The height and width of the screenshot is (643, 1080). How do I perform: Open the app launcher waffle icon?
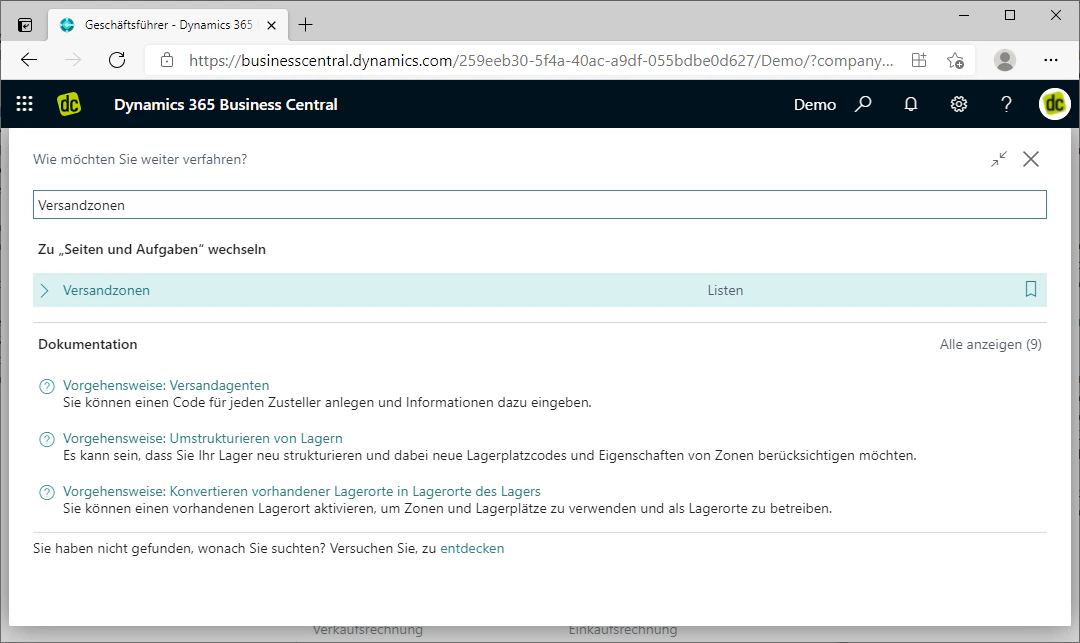coord(24,104)
